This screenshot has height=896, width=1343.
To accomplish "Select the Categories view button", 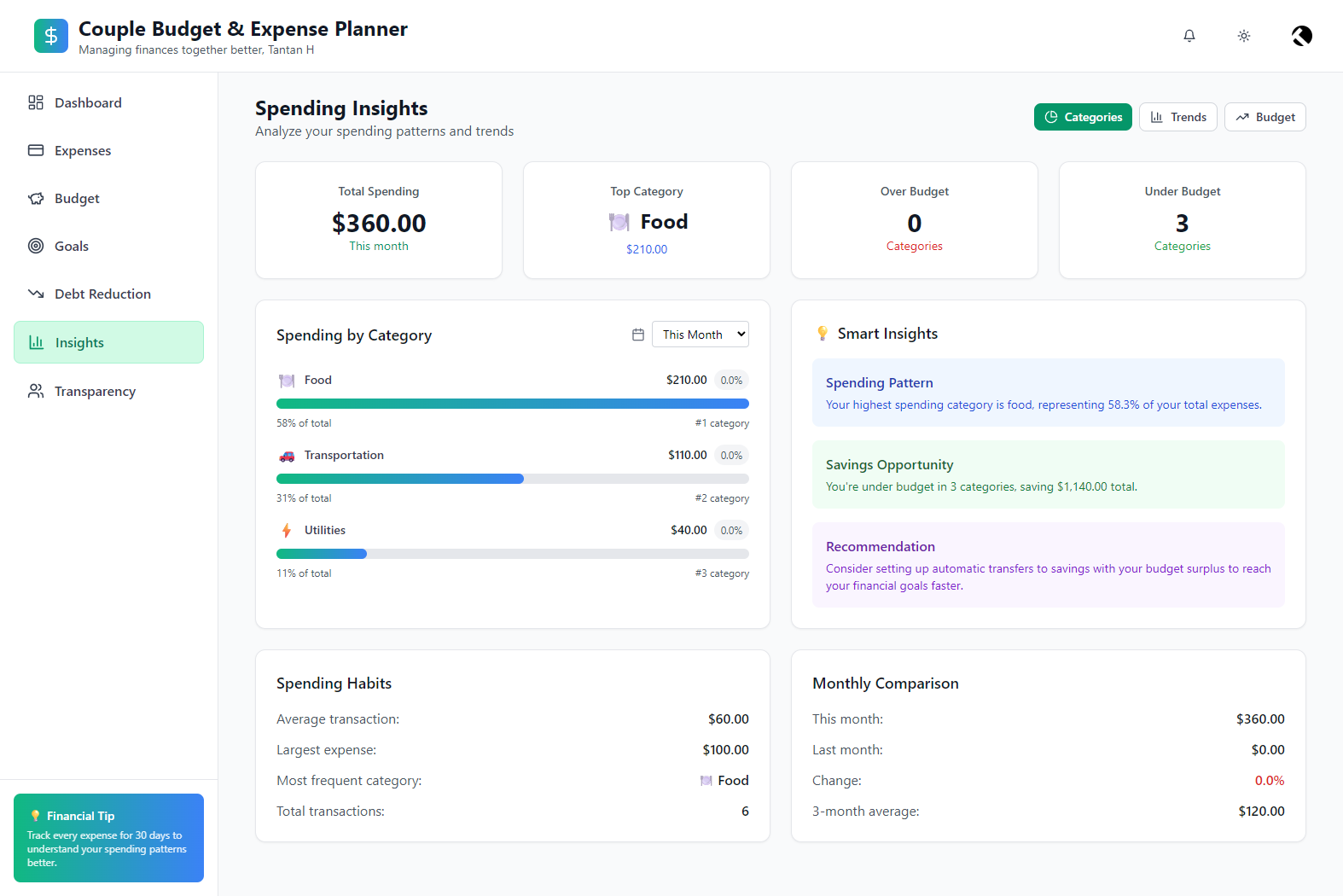I will click(1084, 117).
